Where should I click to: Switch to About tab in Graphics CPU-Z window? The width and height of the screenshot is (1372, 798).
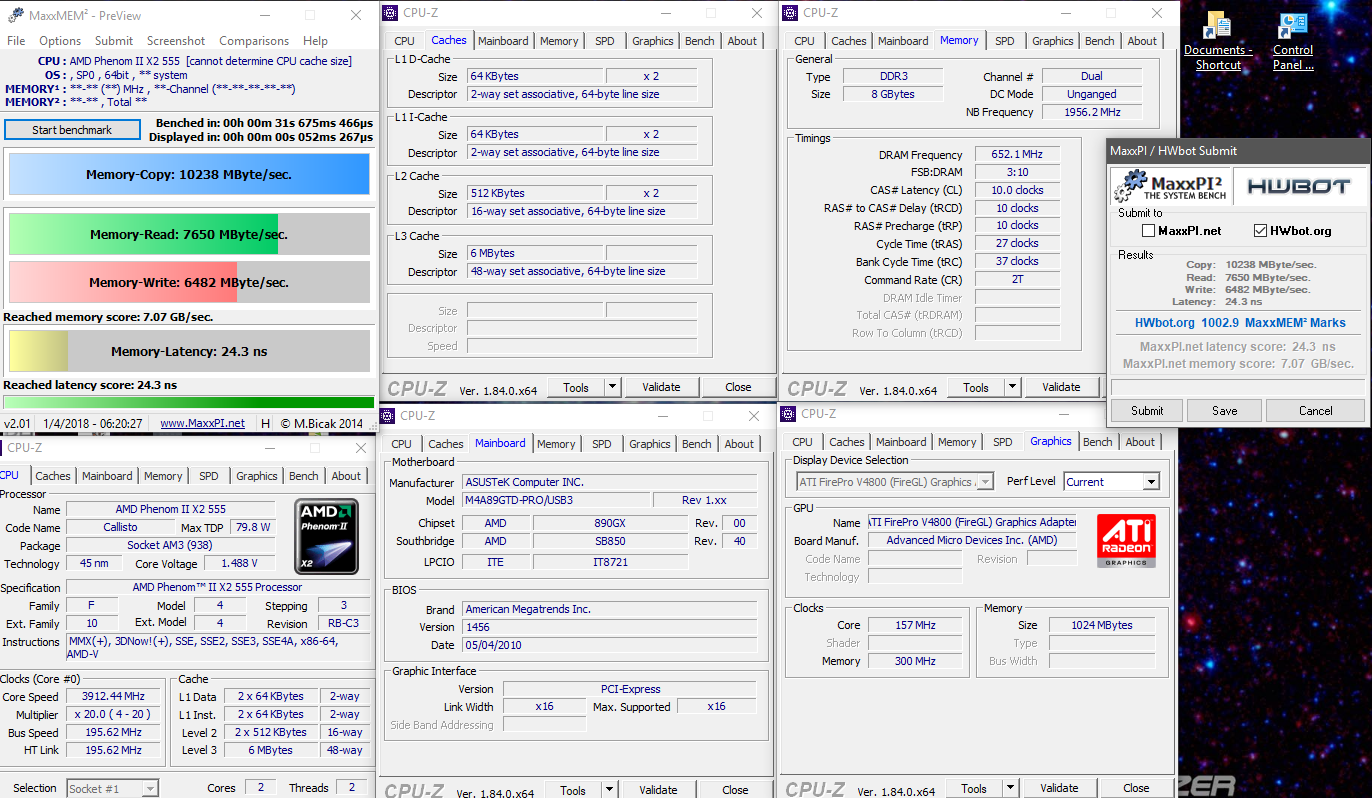(x=1140, y=442)
